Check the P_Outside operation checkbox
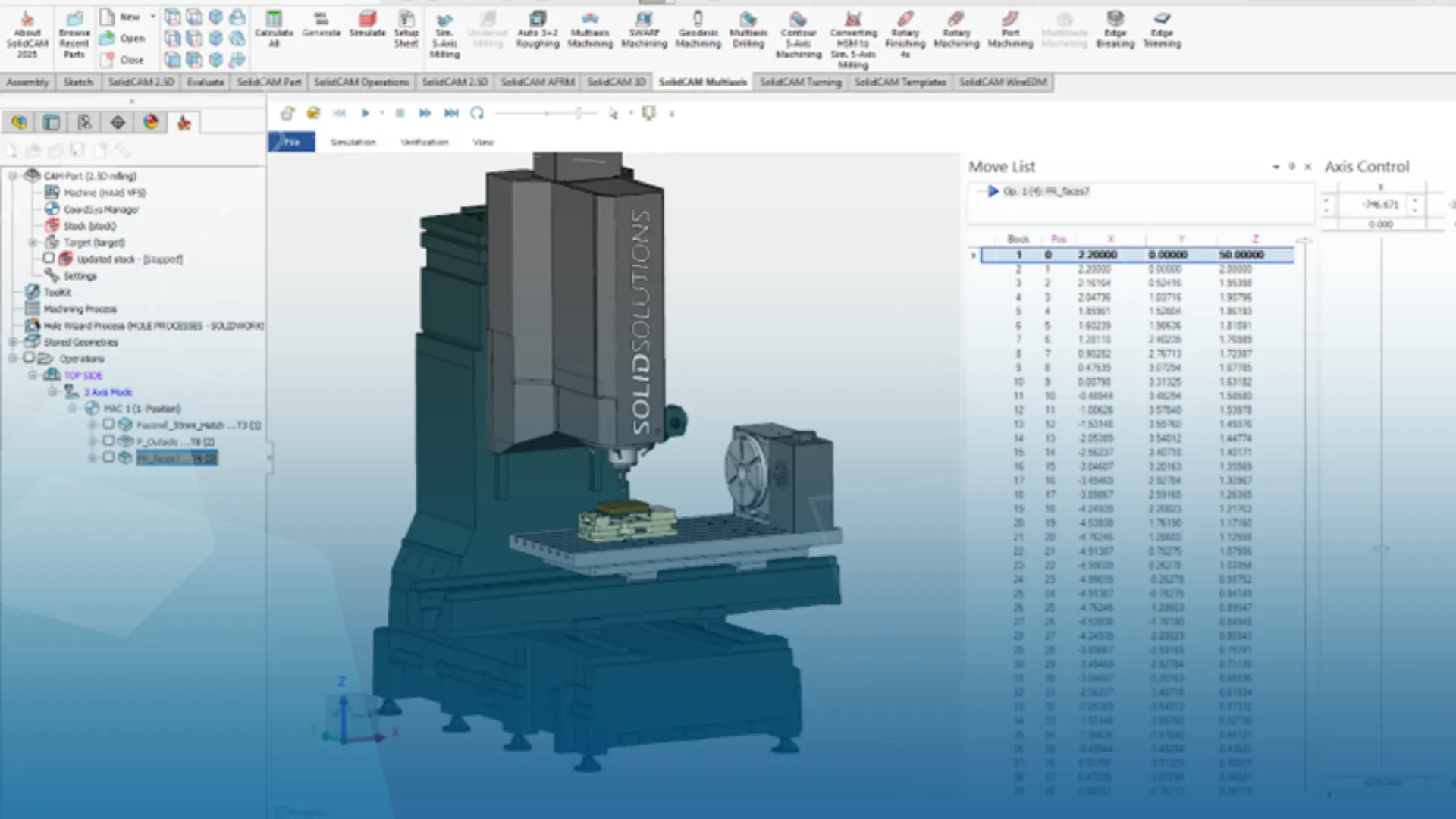The image size is (1456, 819). click(108, 441)
